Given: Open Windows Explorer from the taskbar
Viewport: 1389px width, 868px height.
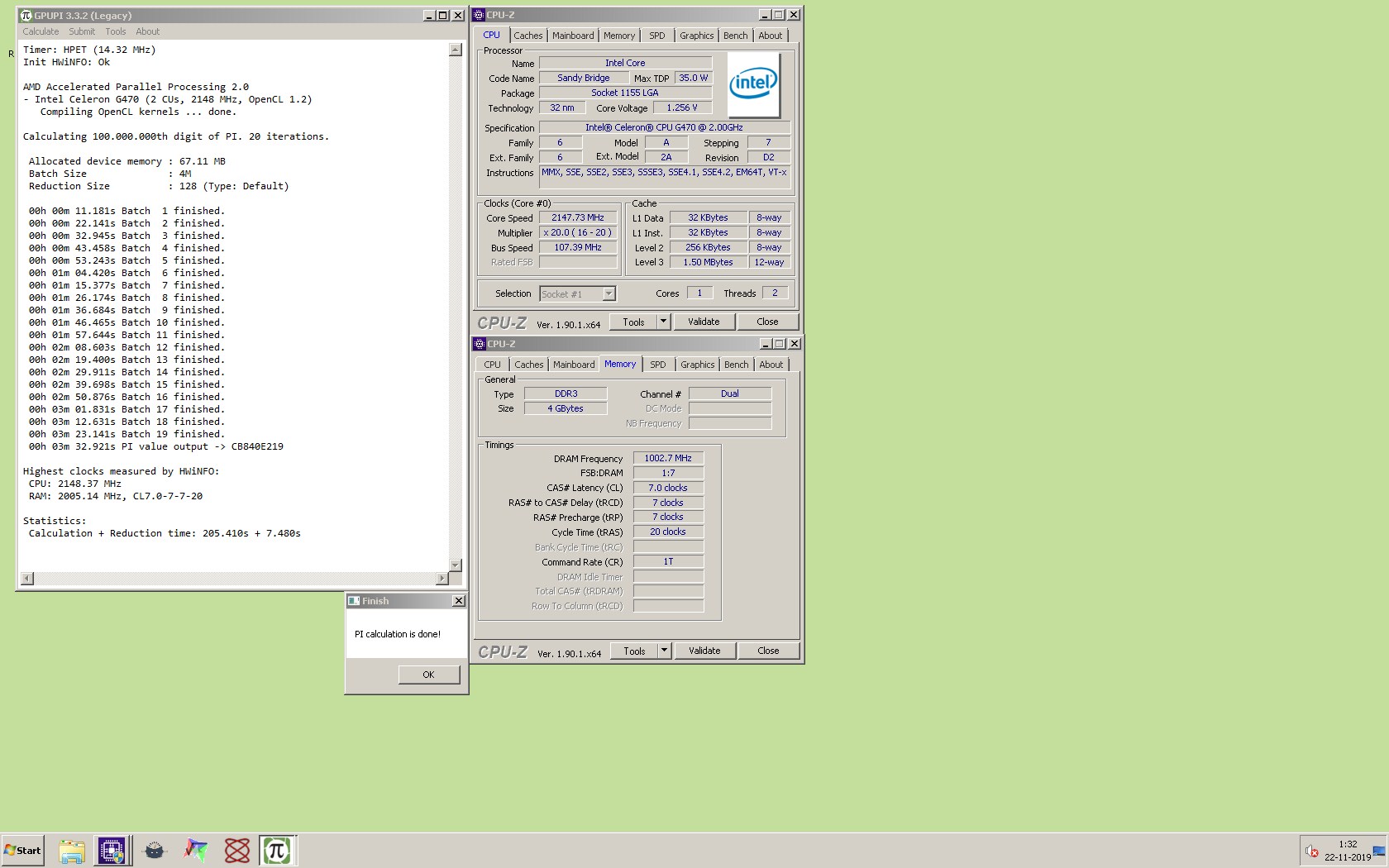Looking at the screenshot, I should point(72,851).
